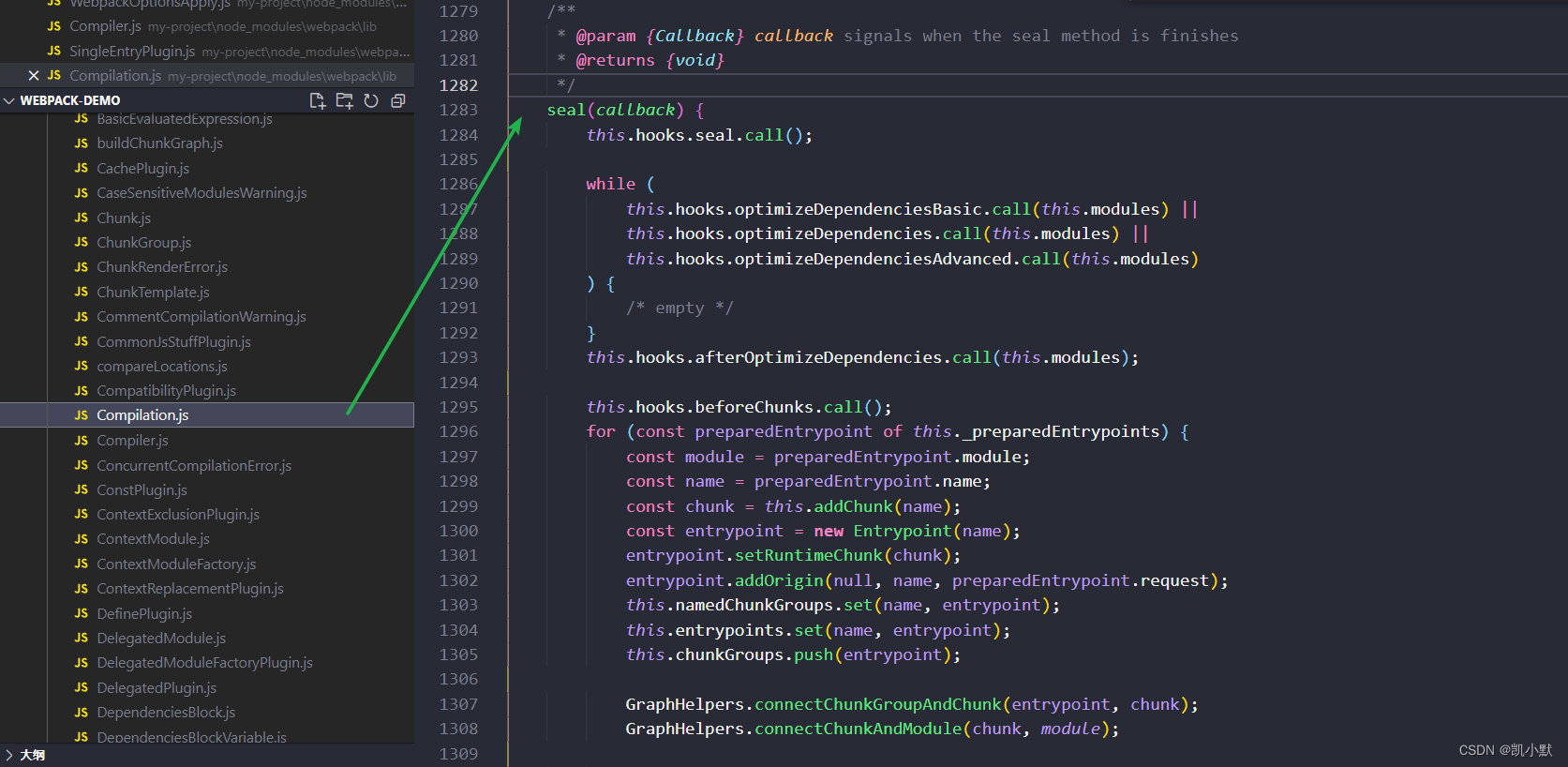Close the Compilation.js open editor
1568x767 pixels.
pyautogui.click(x=34, y=76)
